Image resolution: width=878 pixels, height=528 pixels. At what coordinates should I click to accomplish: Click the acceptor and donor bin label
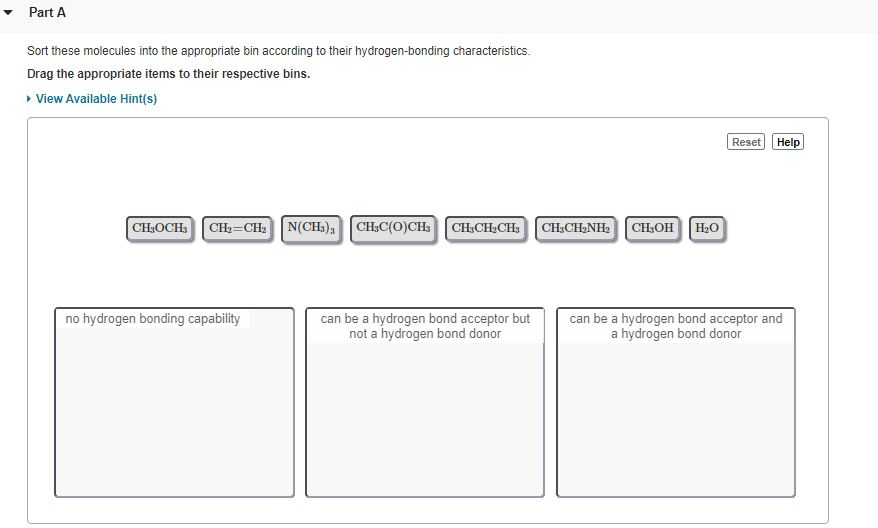[676, 326]
